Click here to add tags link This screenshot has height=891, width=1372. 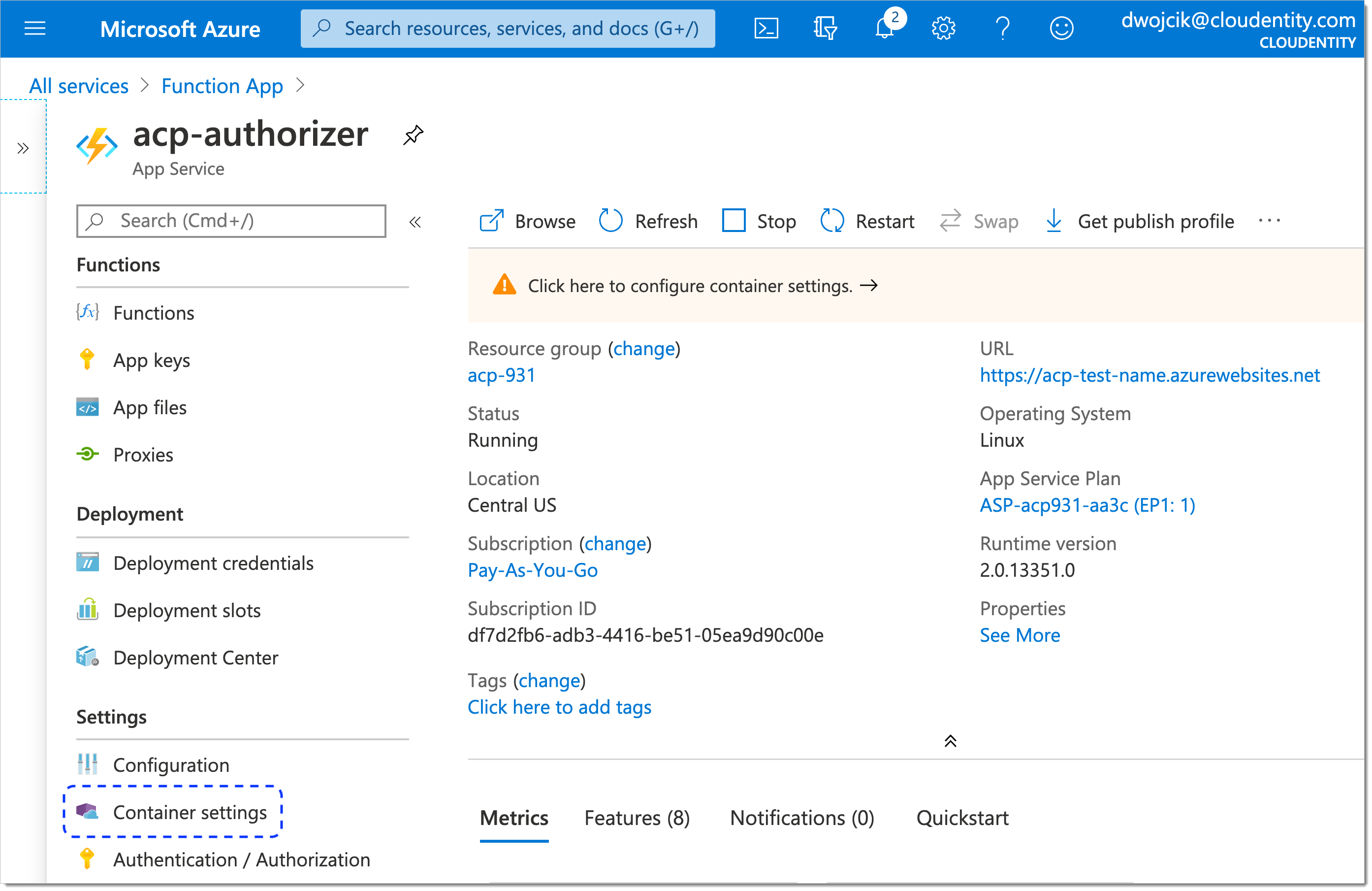pos(559,708)
